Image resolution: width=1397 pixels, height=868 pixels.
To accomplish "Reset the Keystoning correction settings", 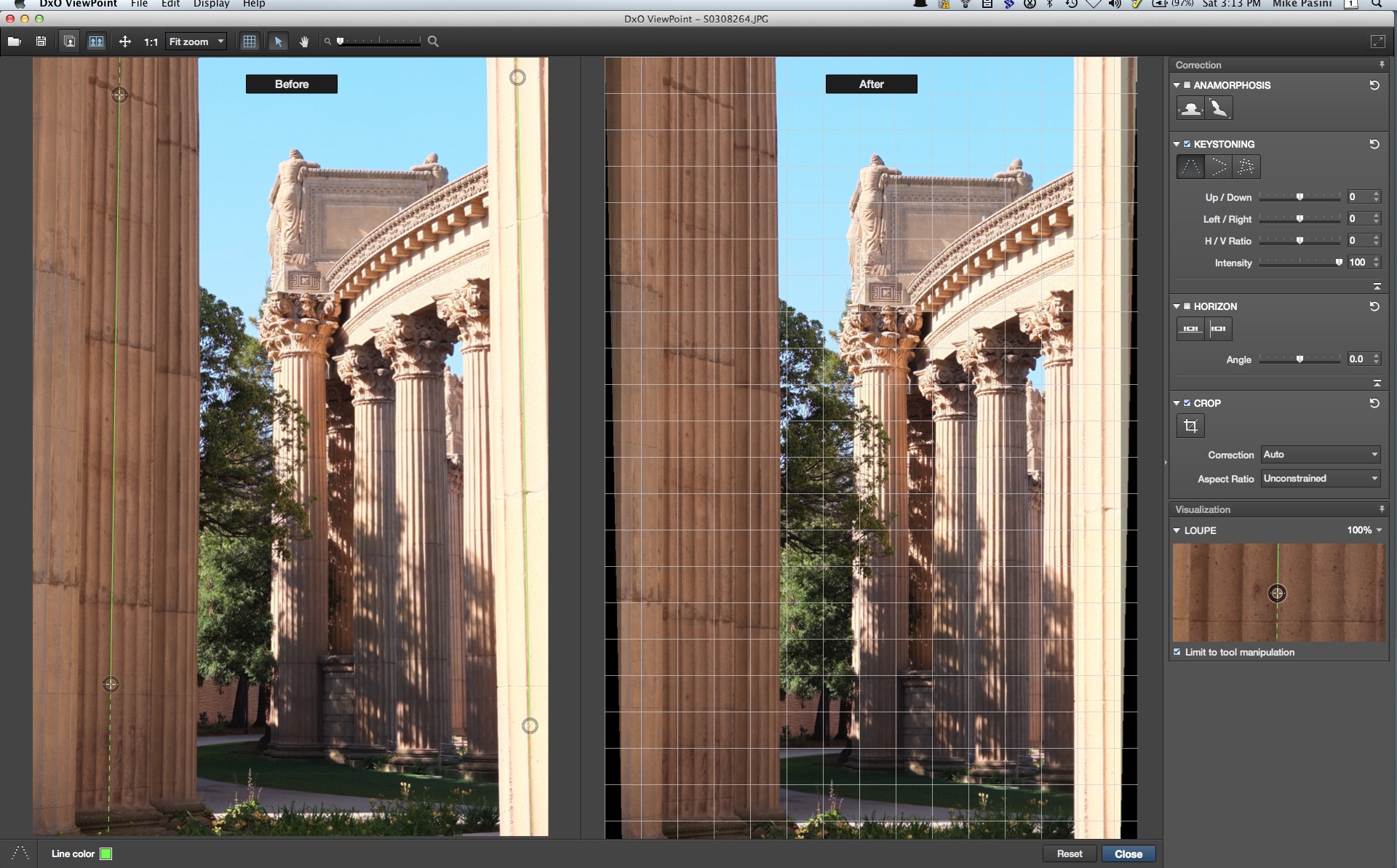I will [1374, 144].
